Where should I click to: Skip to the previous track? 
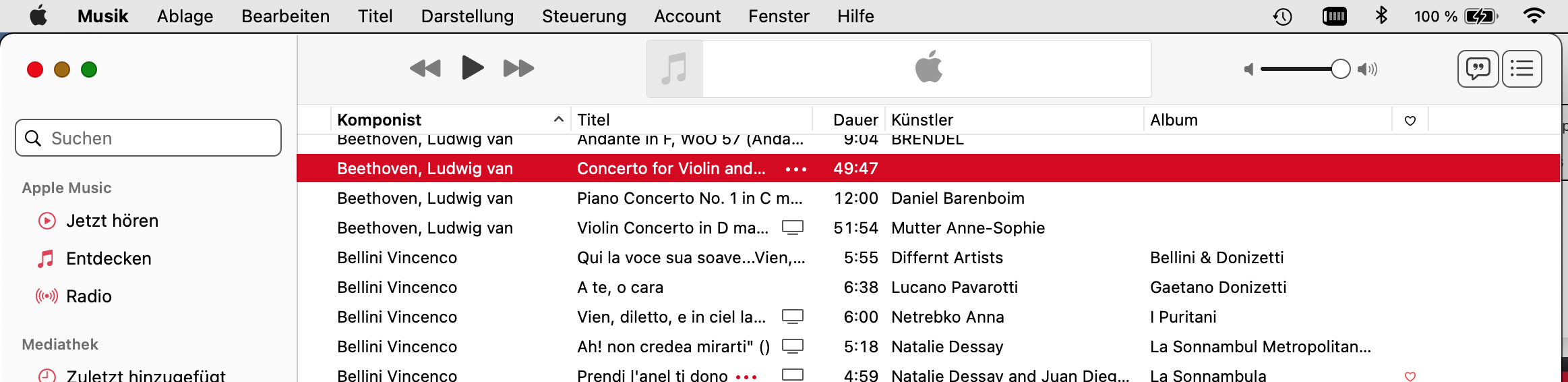pos(425,68)
